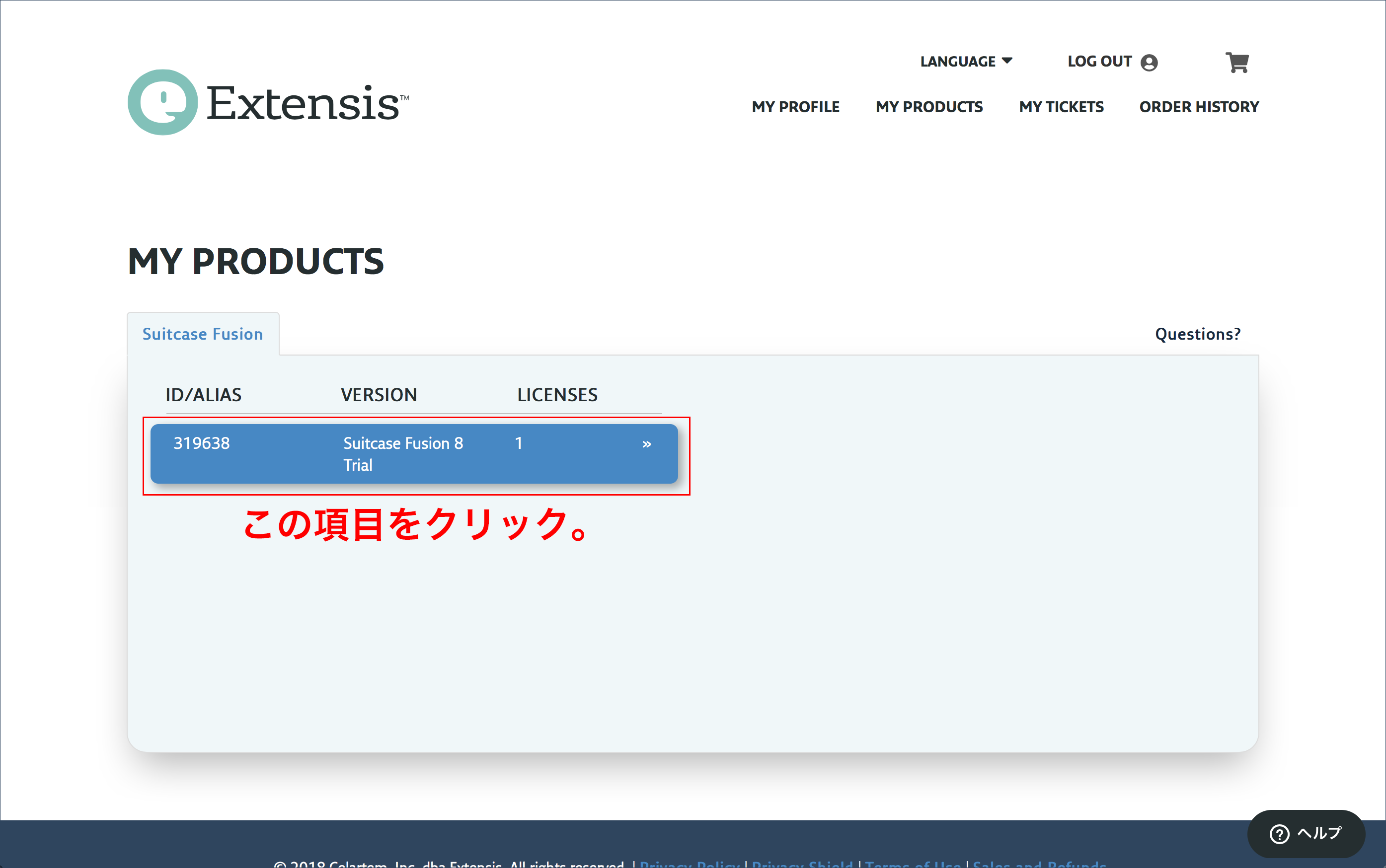
Task: Open MY TICKETS page
Action: (1061, 107)
